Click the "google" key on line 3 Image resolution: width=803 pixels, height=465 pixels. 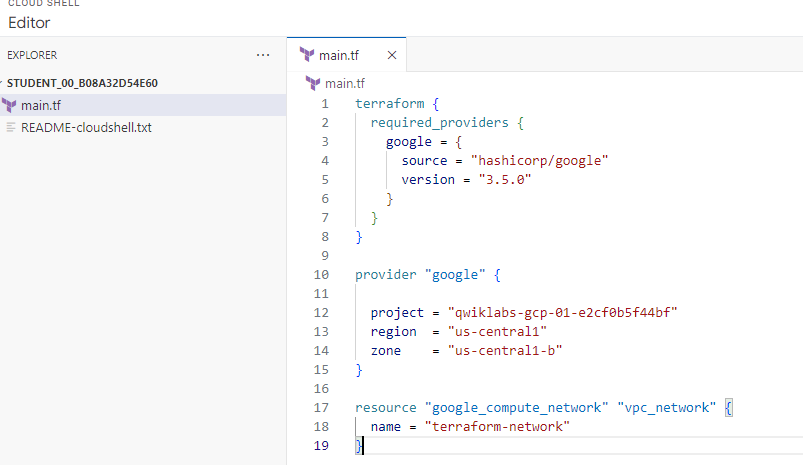tap(409, 142)
